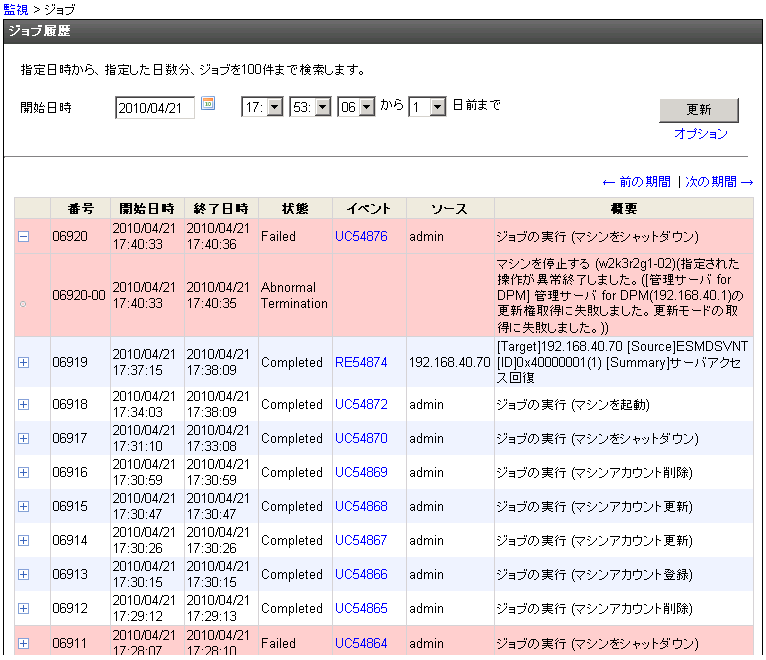Open the seconds dropdown showing 06

pos(357,107)
